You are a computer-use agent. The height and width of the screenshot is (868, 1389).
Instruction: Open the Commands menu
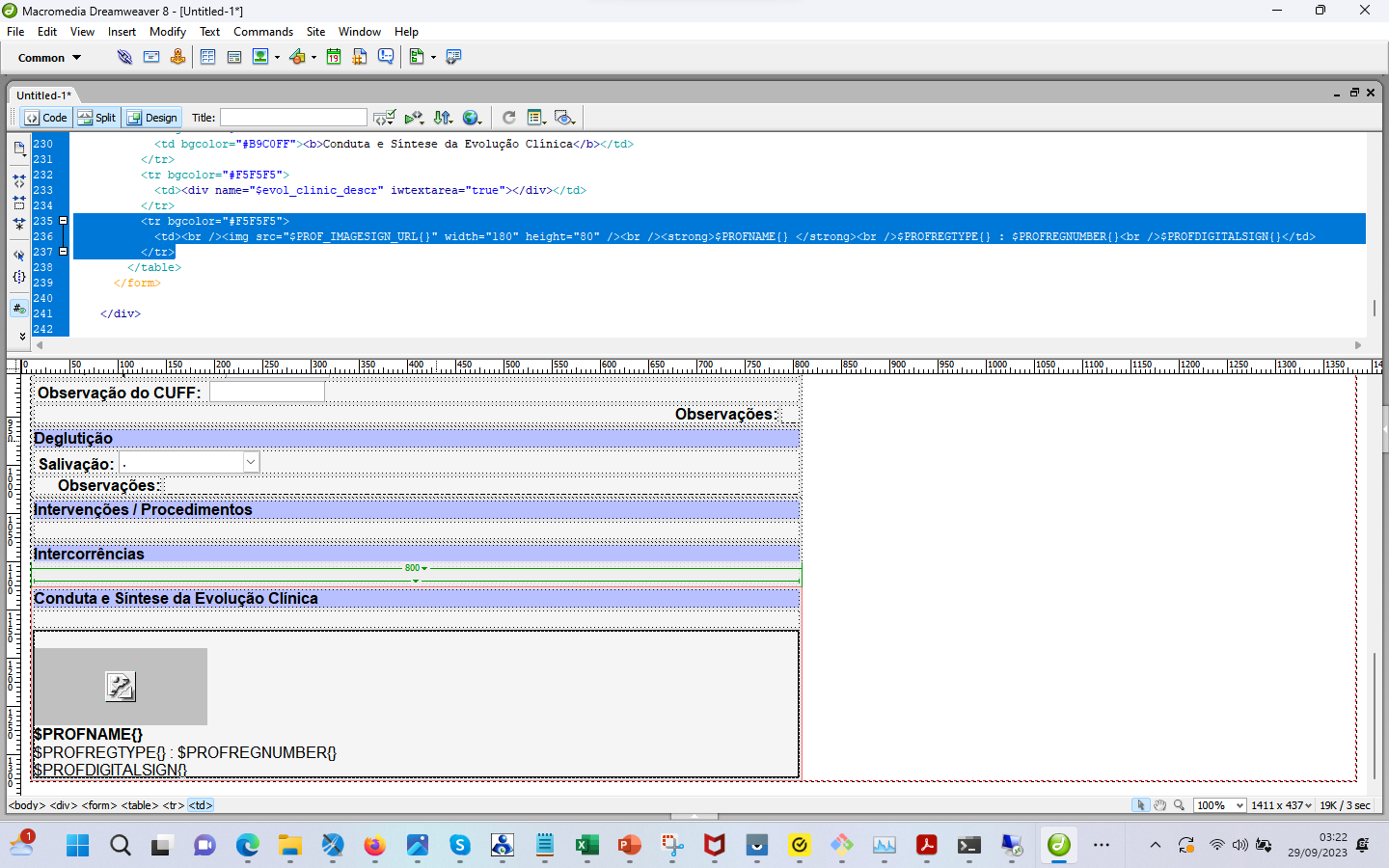coord(262,32)
